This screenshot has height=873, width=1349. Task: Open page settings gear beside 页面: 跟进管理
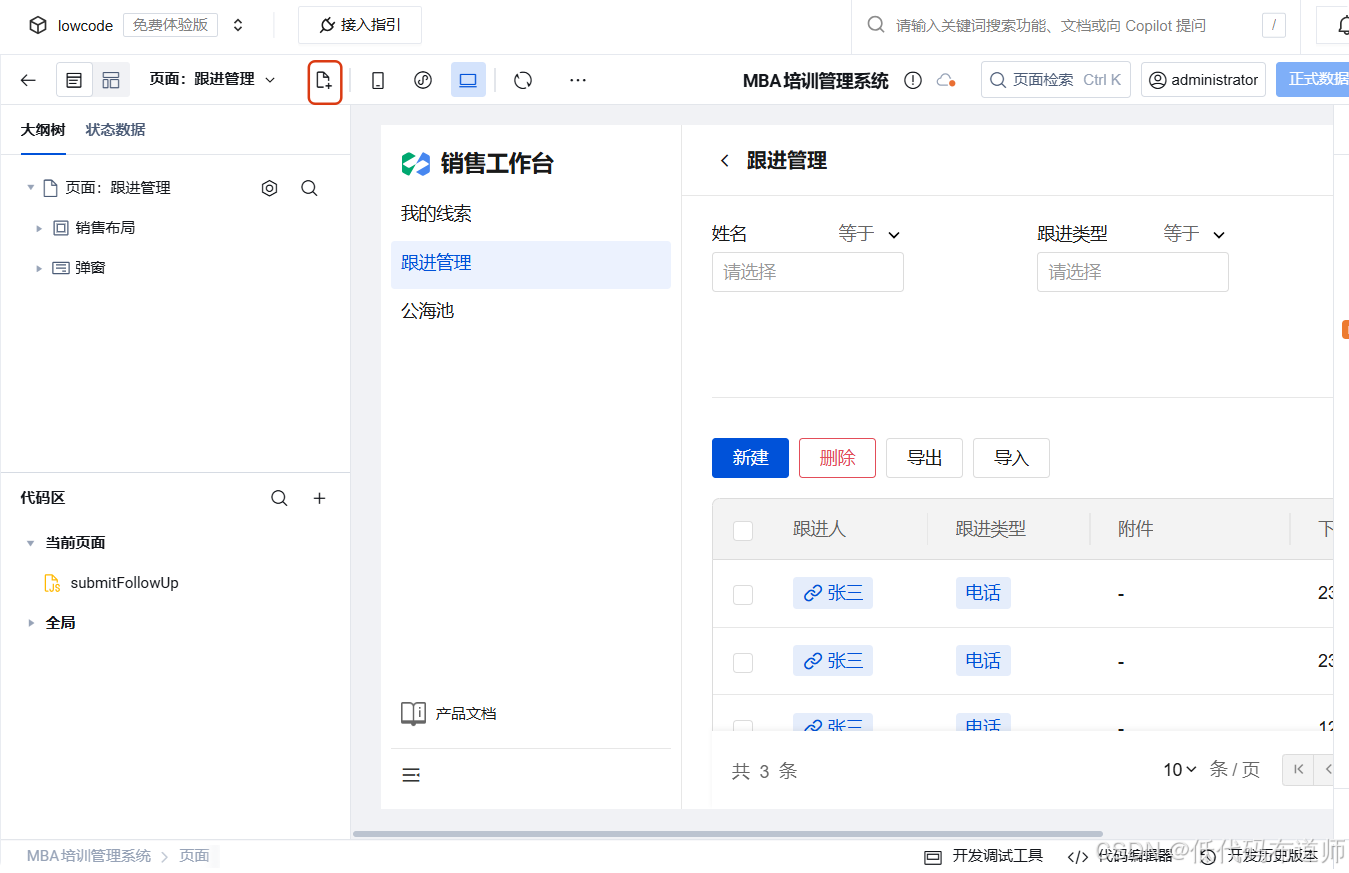268,187
